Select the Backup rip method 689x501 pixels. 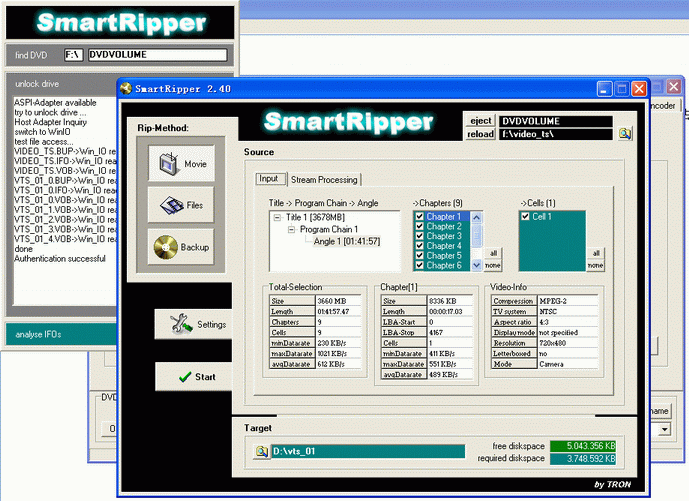pyautogui.click(x=181, y=247)
